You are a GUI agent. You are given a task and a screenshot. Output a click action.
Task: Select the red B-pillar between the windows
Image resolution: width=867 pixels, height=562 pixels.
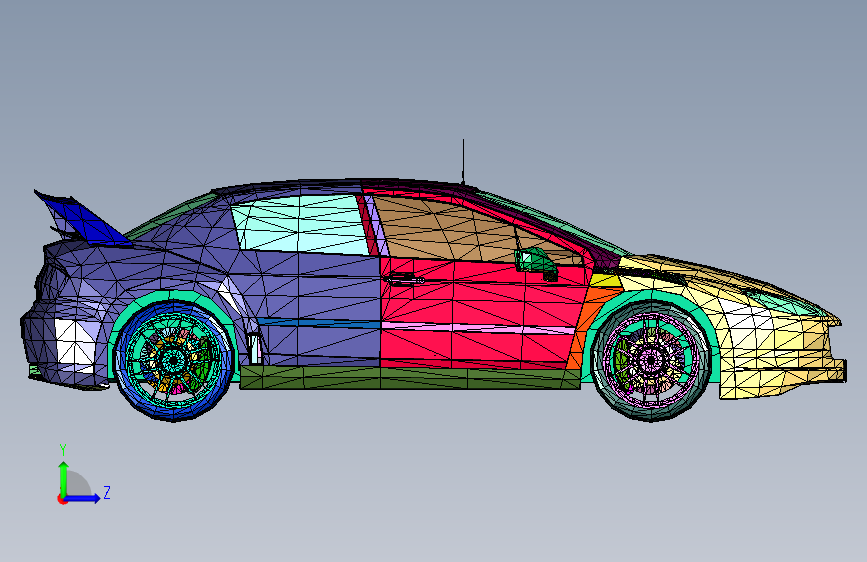tap(367, 225)
